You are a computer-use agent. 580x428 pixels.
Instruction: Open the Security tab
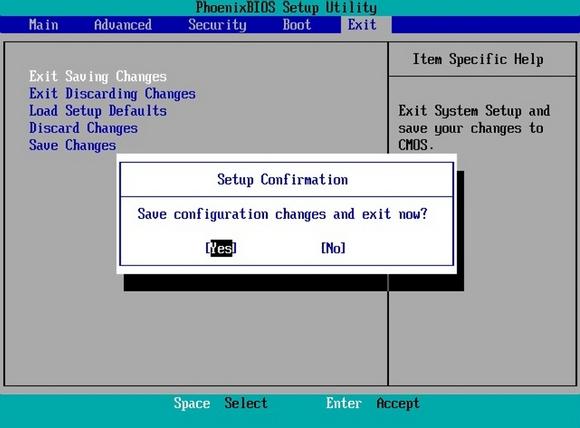point(217,25)
